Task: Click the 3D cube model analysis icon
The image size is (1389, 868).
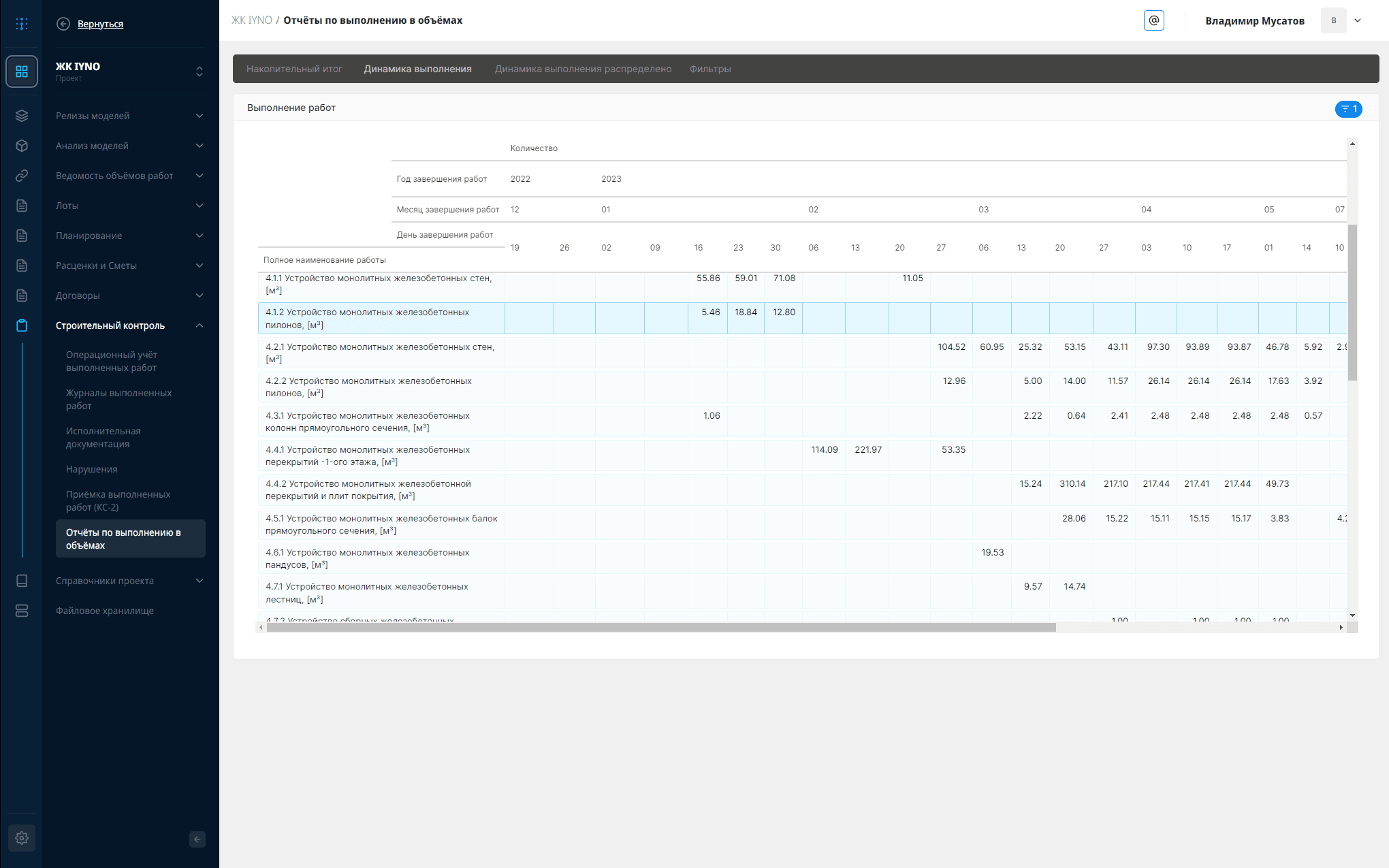Action: [x=22, y=146]
